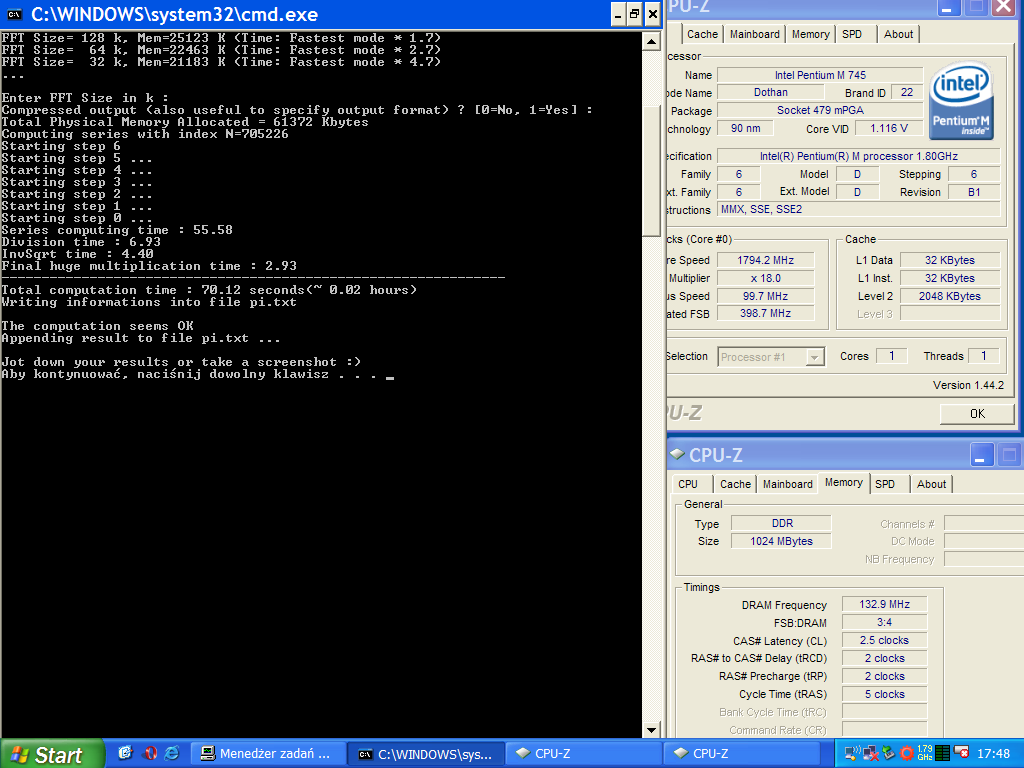Click the CAS# Latency value '2.5 clocks'
The height and width of the screenshot is (768, 1024).
[884, 640]
